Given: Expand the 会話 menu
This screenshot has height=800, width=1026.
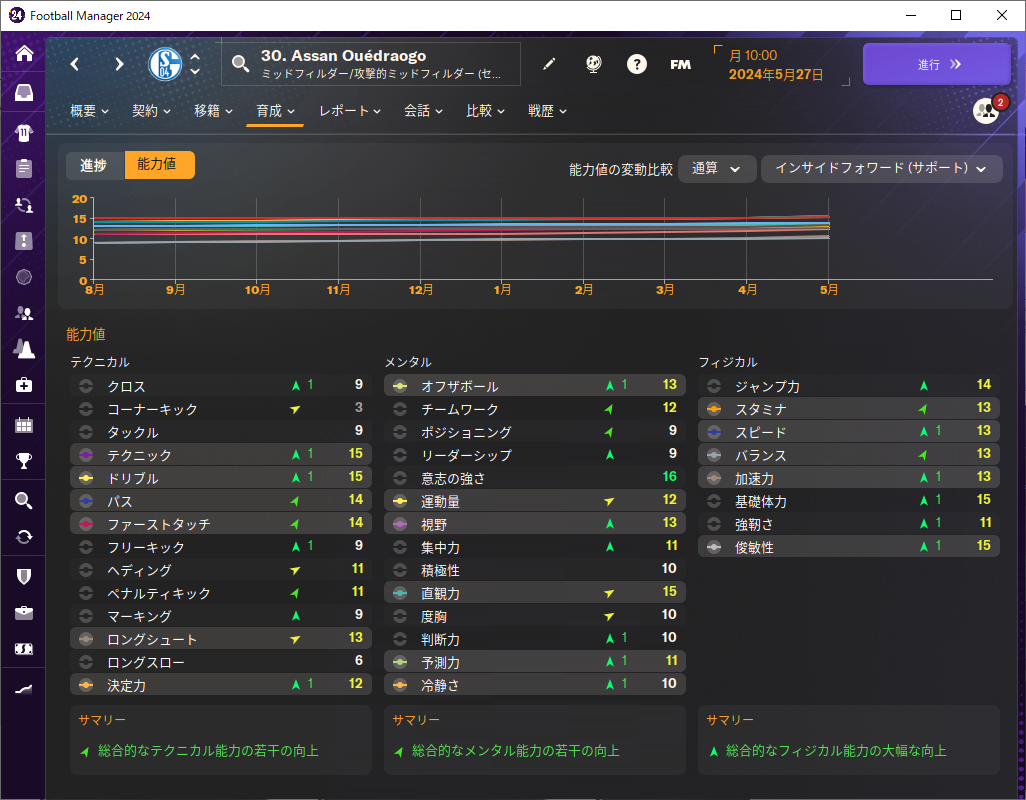Looking at the screenshot, I should pyautogui.click(x=423, y=111).
